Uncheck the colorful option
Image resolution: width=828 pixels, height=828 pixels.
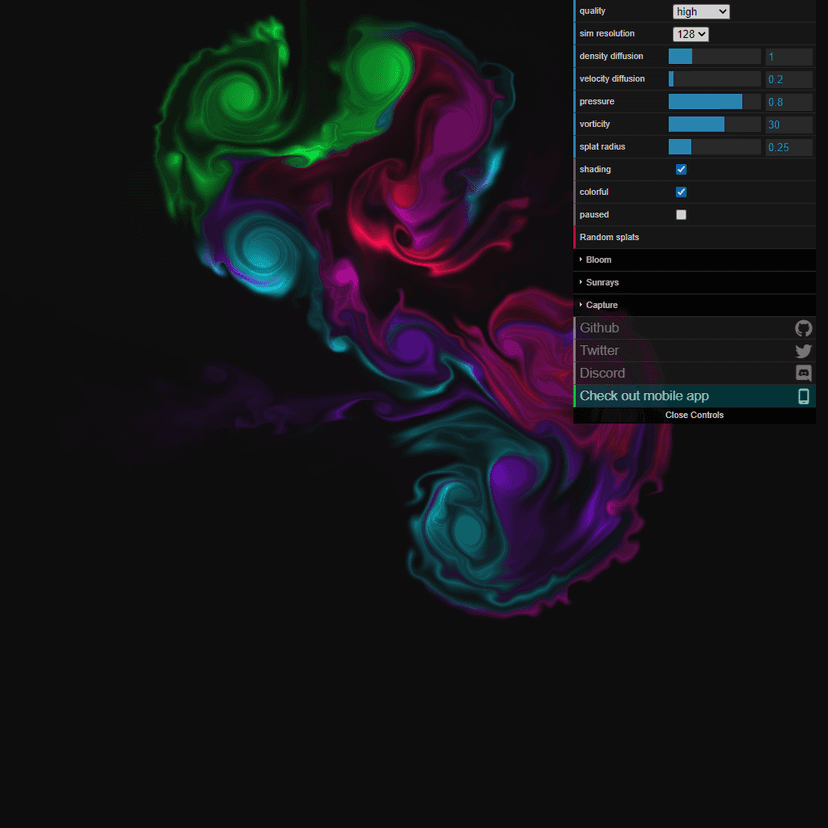tap(681, 191)
